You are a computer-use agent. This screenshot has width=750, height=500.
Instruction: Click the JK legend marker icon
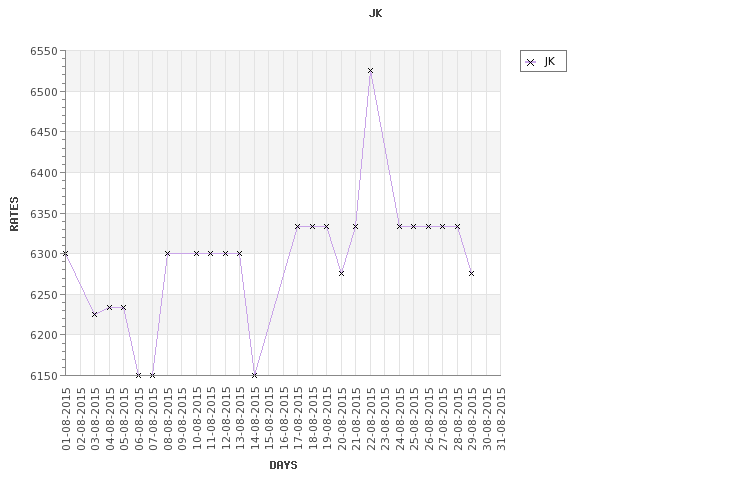click(x=530, y=62)
